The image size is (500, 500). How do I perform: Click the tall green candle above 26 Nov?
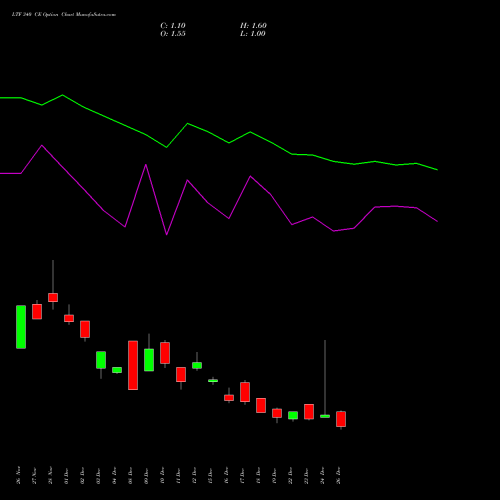[x=21, y=327]
